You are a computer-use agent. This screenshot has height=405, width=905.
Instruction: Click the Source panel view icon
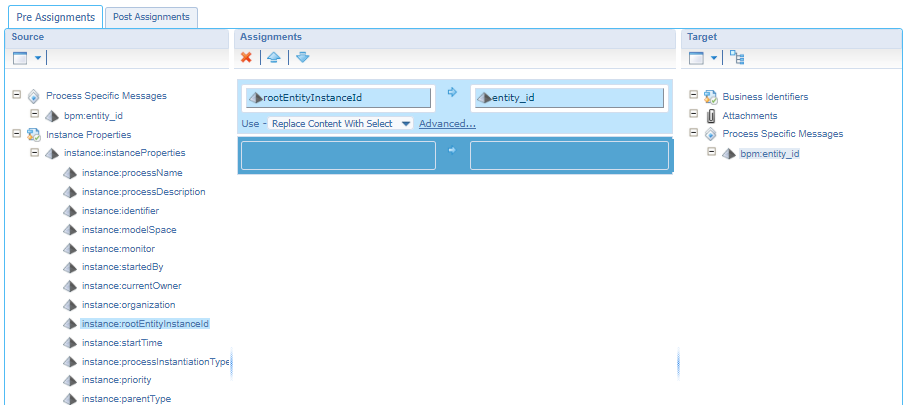tap(20, 58)
